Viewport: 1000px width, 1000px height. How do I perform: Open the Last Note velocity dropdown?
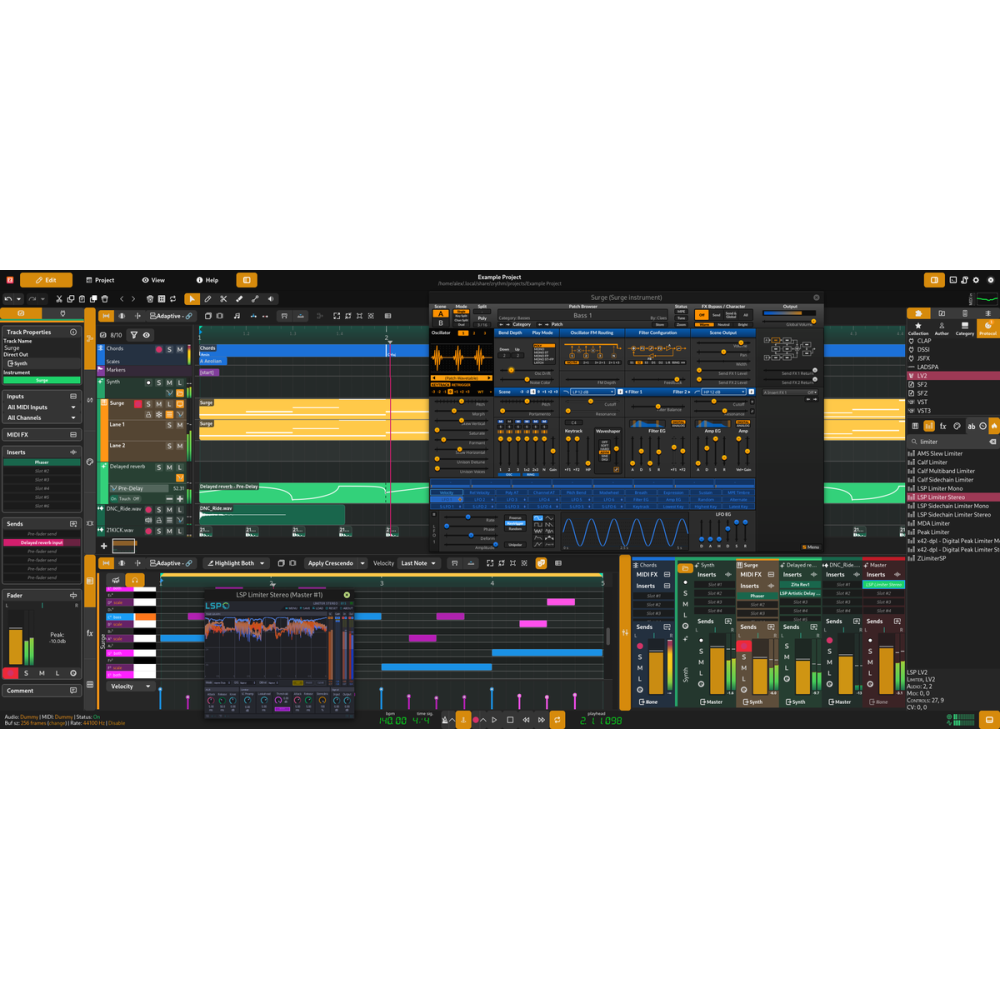click(x=416, y=563)
